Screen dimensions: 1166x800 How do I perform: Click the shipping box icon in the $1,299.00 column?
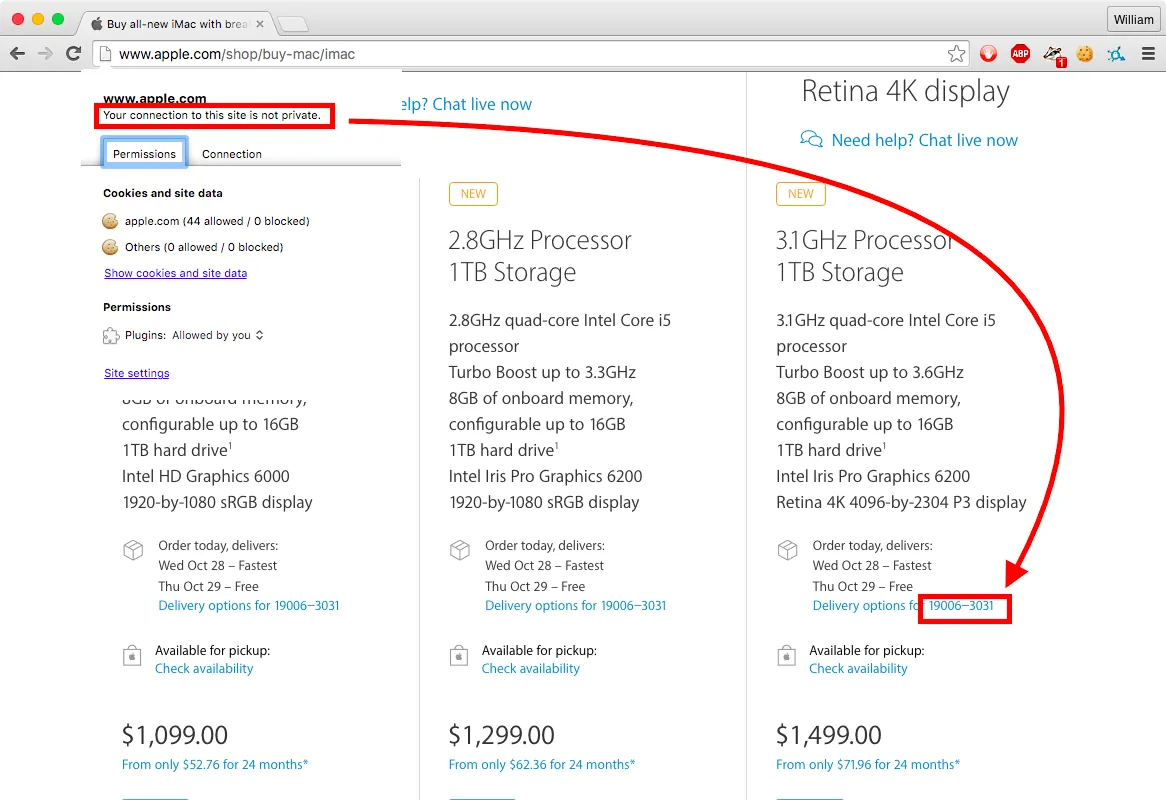pos(460,550)
